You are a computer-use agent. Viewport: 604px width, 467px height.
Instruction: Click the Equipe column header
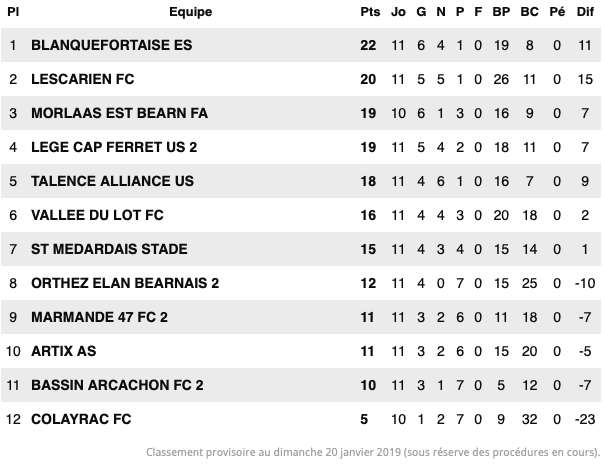191,12
